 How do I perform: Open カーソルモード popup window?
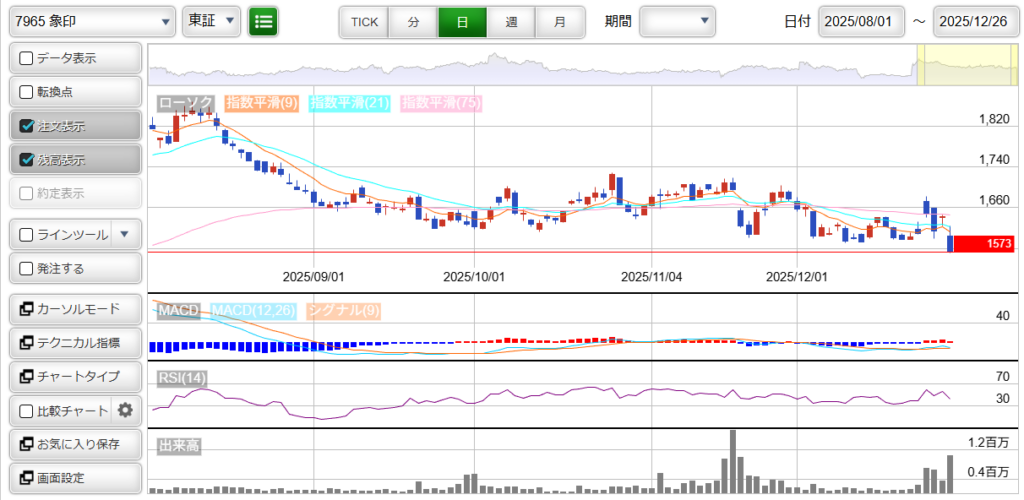point(73,309)
